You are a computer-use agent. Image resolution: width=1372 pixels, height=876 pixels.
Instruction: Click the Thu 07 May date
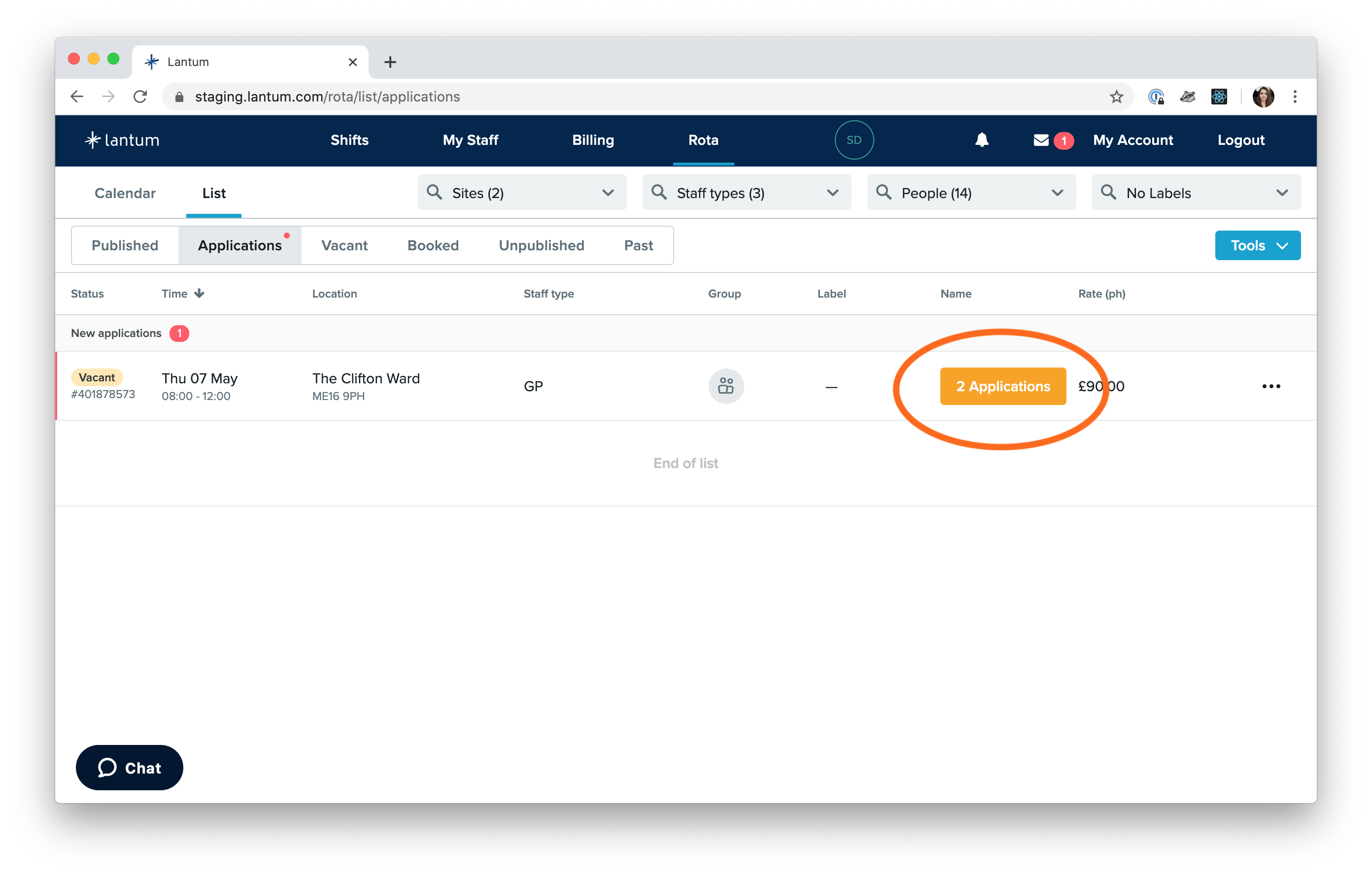[200, 378]
